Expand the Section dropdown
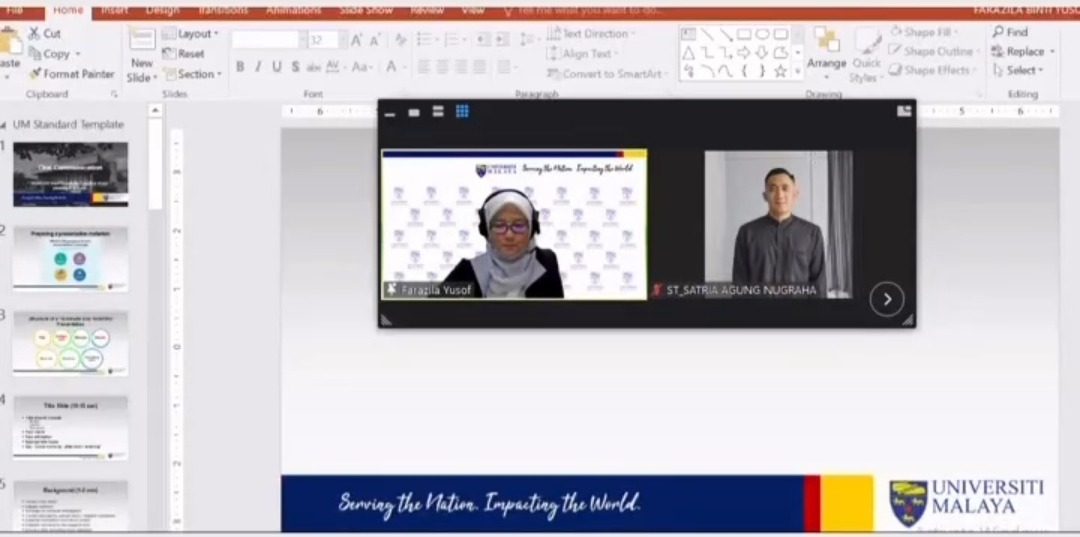Screen dimensions: 1080x537 190,74
